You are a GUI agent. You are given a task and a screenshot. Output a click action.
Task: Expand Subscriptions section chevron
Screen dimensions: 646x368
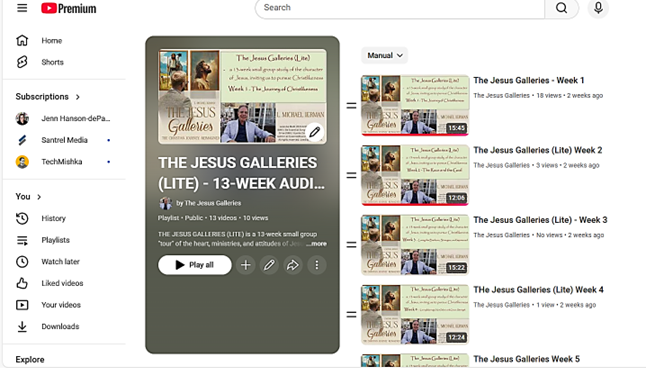[x=78, y=97]
